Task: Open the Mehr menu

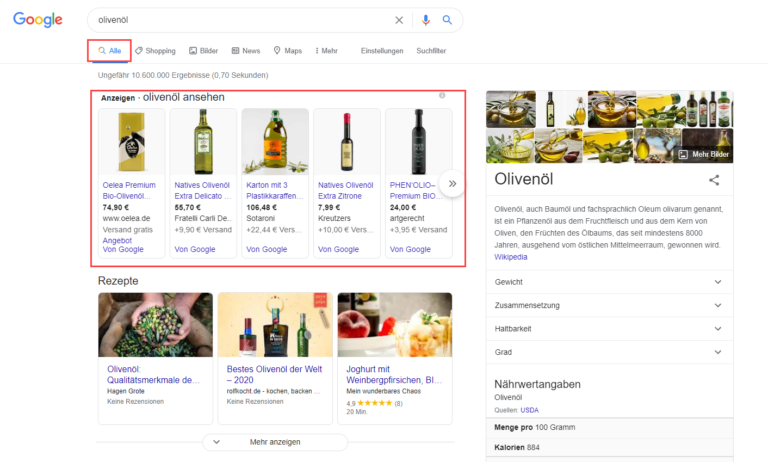Action: [327, 50]
